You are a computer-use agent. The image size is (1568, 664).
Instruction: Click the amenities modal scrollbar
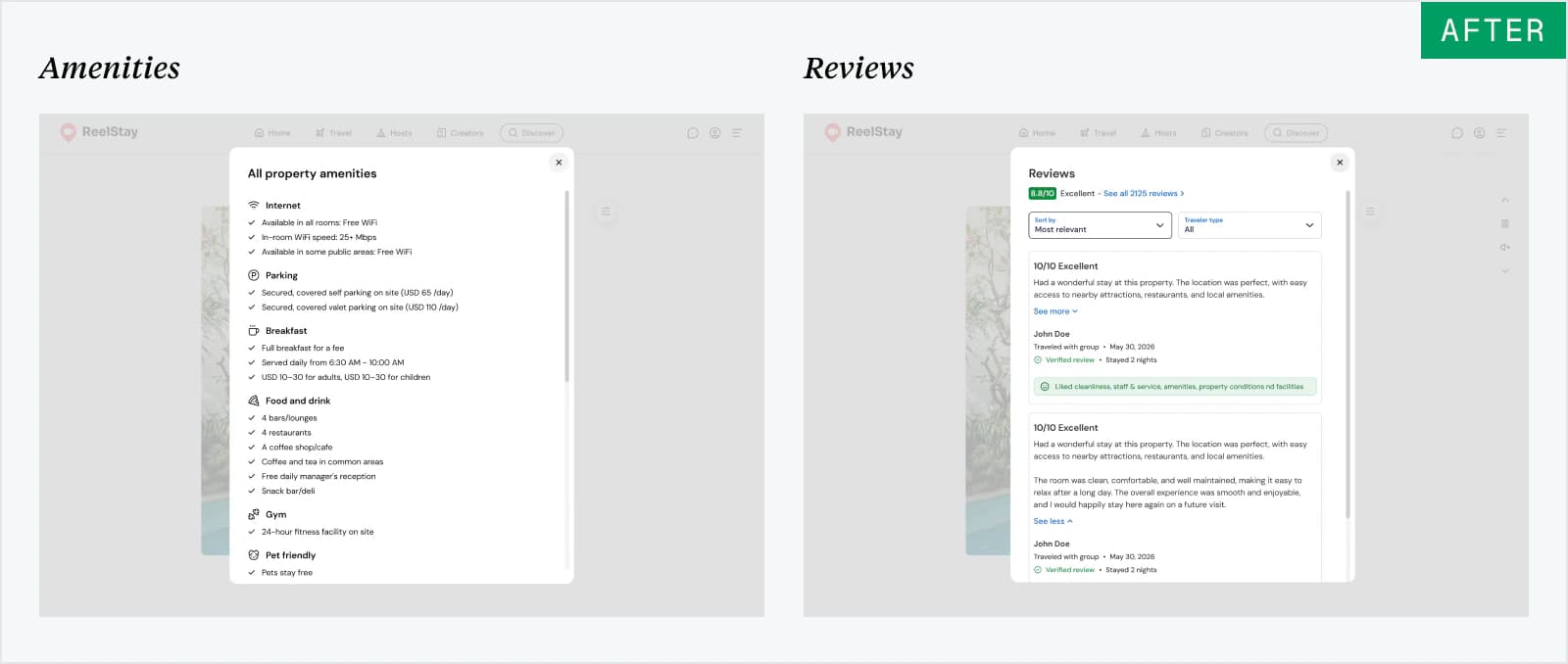pyautogui.click(x=566, y=286)
